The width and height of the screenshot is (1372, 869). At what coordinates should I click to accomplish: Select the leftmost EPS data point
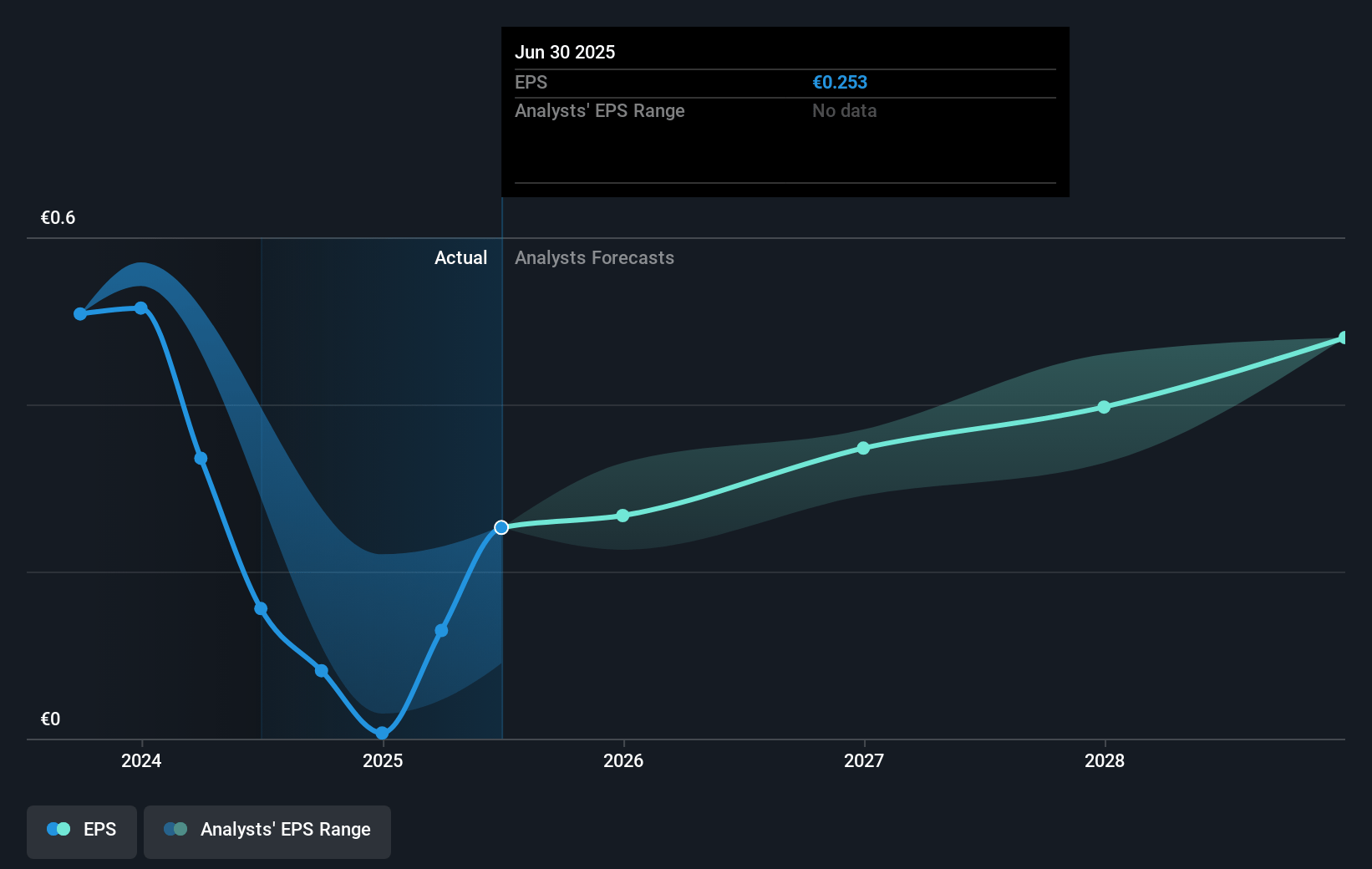coord(80,314)
